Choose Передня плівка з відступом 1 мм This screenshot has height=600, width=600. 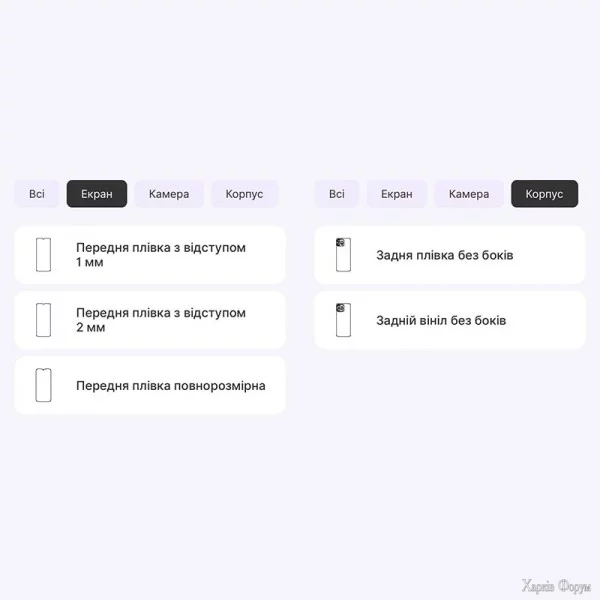point(160,255)
